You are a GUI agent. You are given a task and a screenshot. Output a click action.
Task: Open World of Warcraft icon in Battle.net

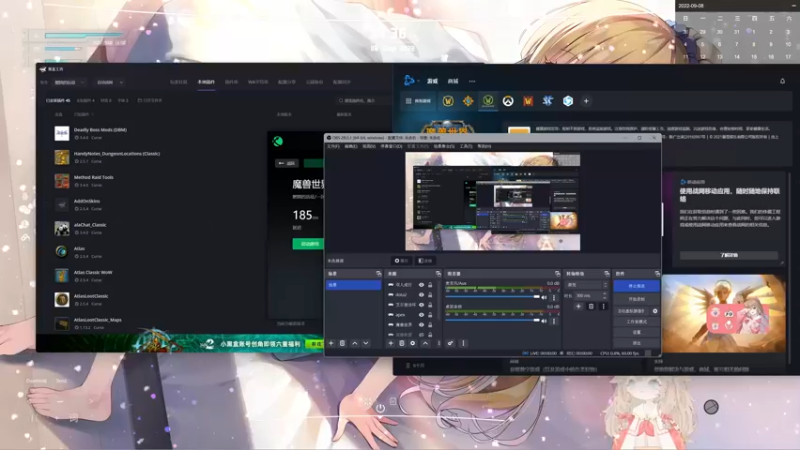coord(448,101)
